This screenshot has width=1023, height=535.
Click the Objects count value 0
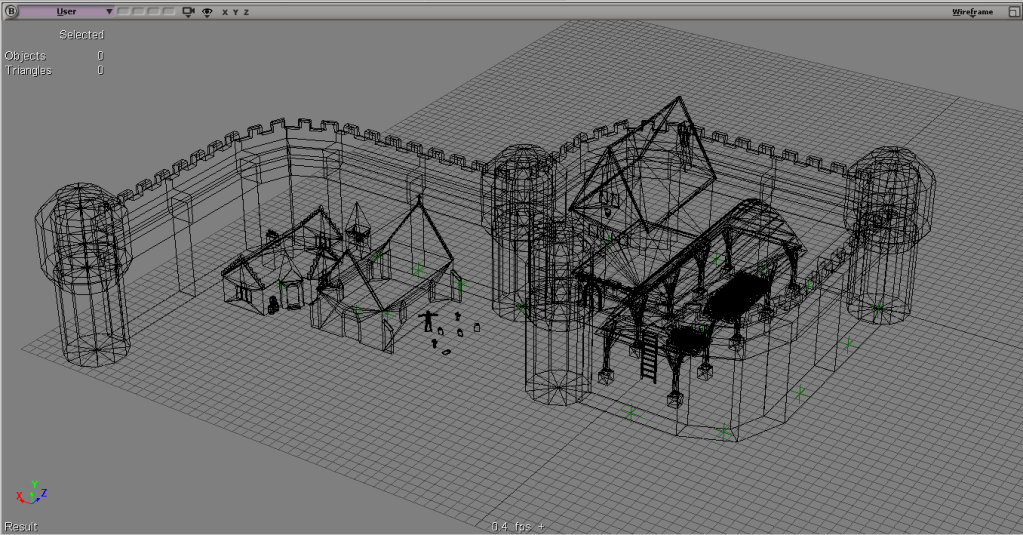coord(100,56)
